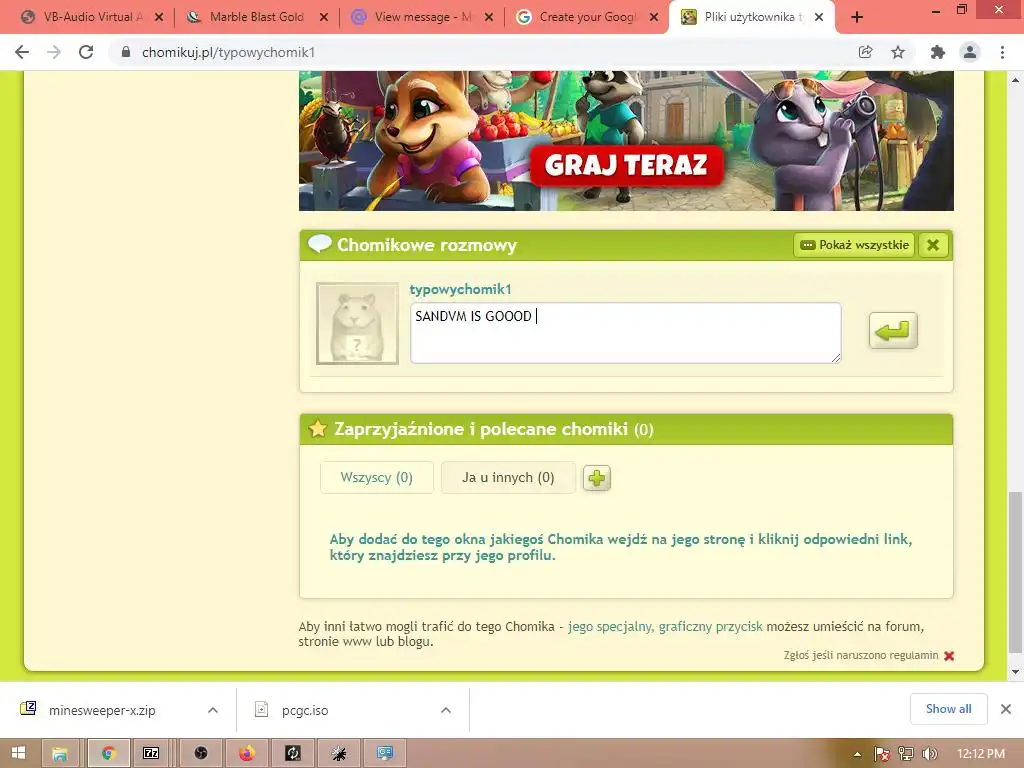Click the taskbar clock showing 12:12 PM

pyautogui.click(x=980, y=754)
